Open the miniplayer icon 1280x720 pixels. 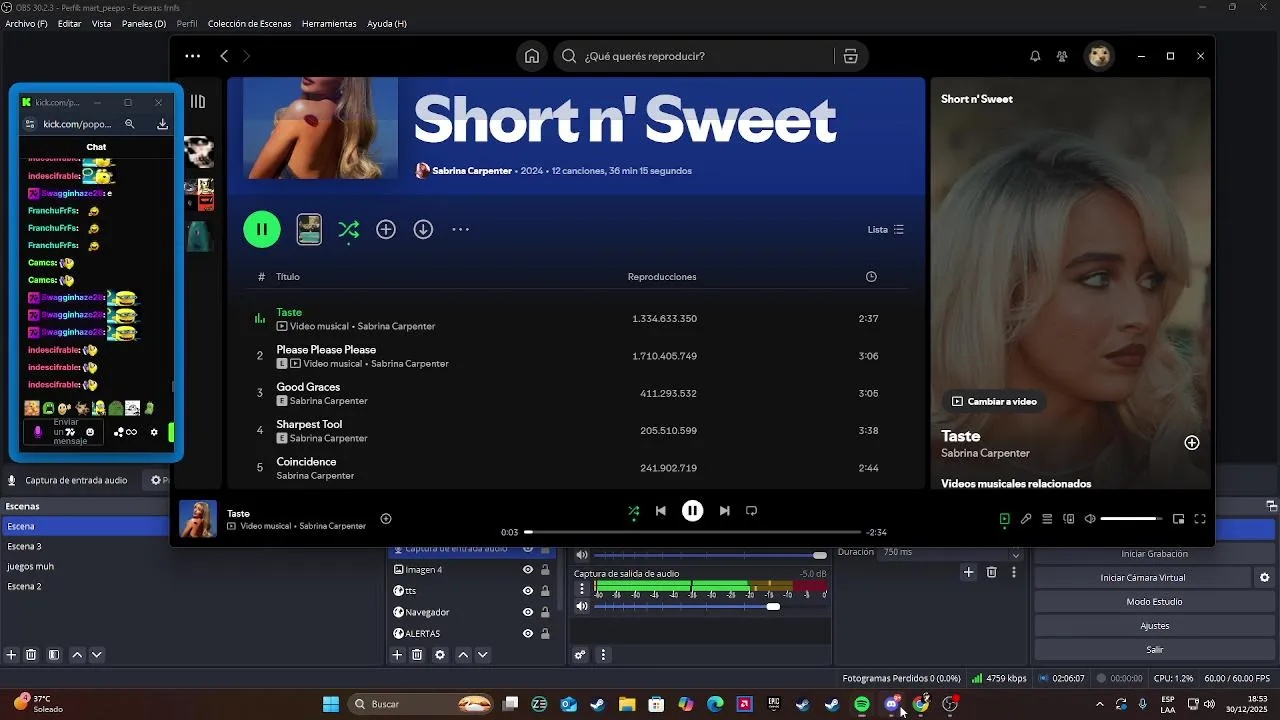(x=1178, y=519)
